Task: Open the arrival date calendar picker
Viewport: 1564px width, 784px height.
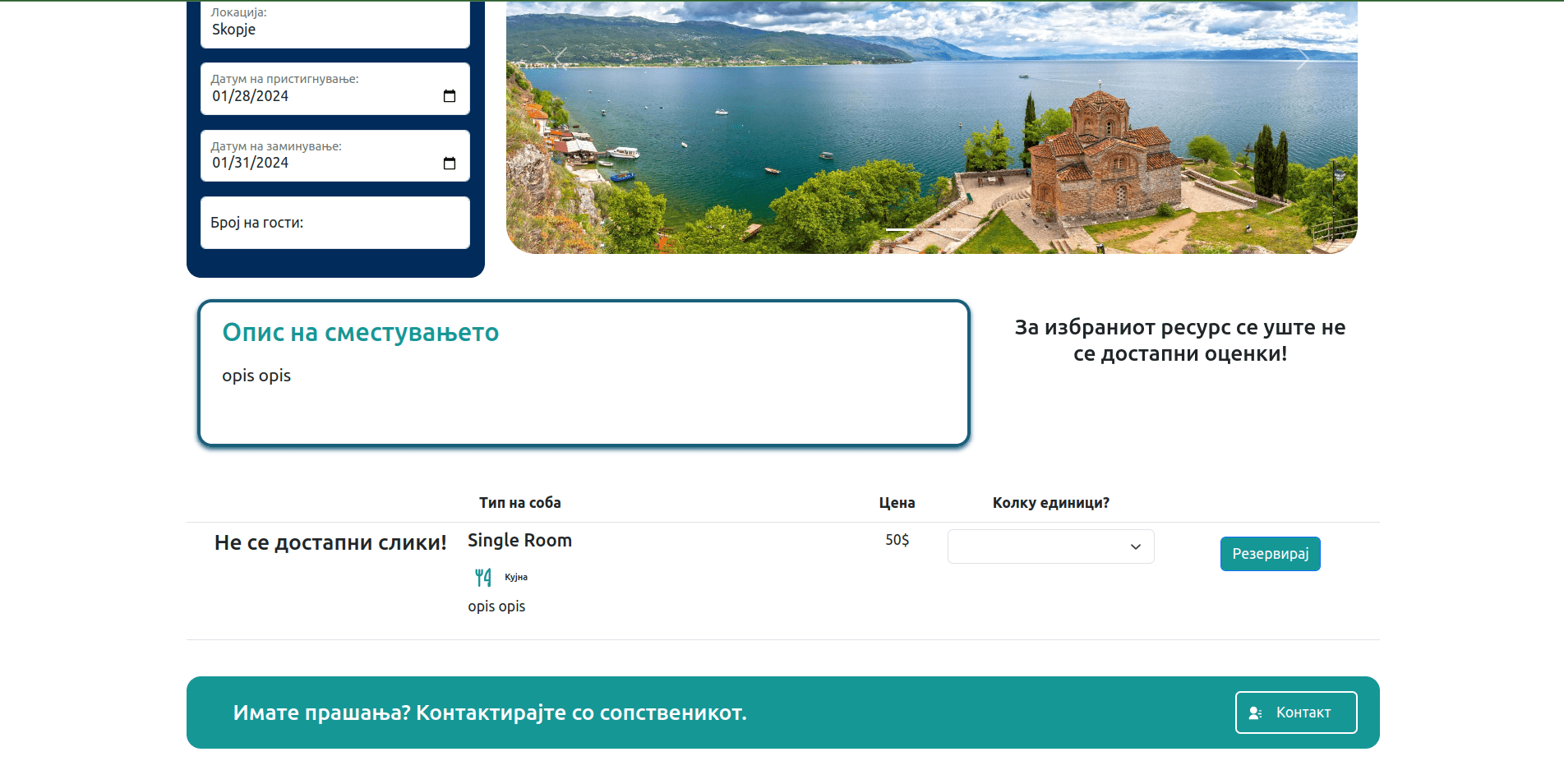Action: (450, 96)
